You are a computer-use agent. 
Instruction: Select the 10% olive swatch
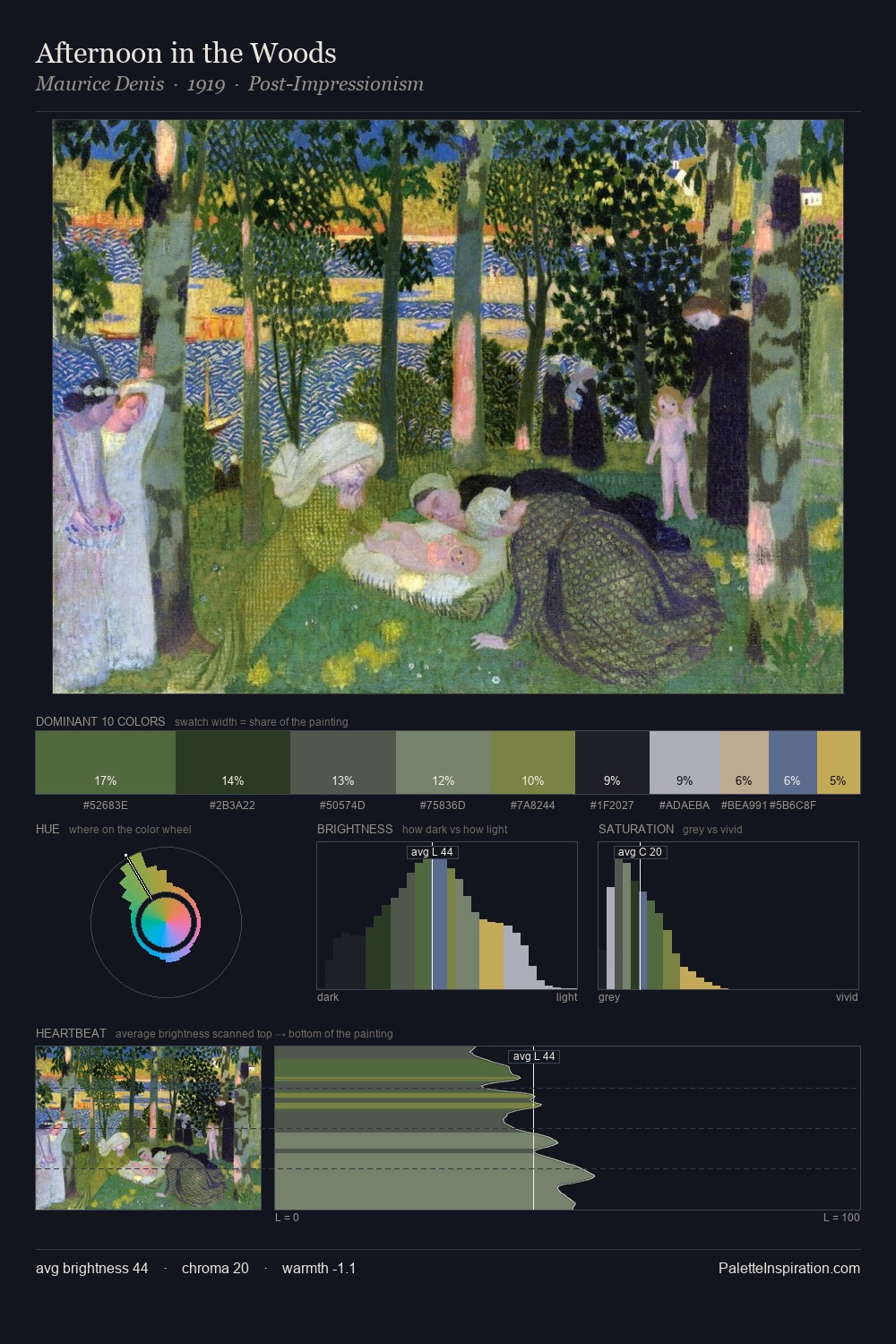533,762
